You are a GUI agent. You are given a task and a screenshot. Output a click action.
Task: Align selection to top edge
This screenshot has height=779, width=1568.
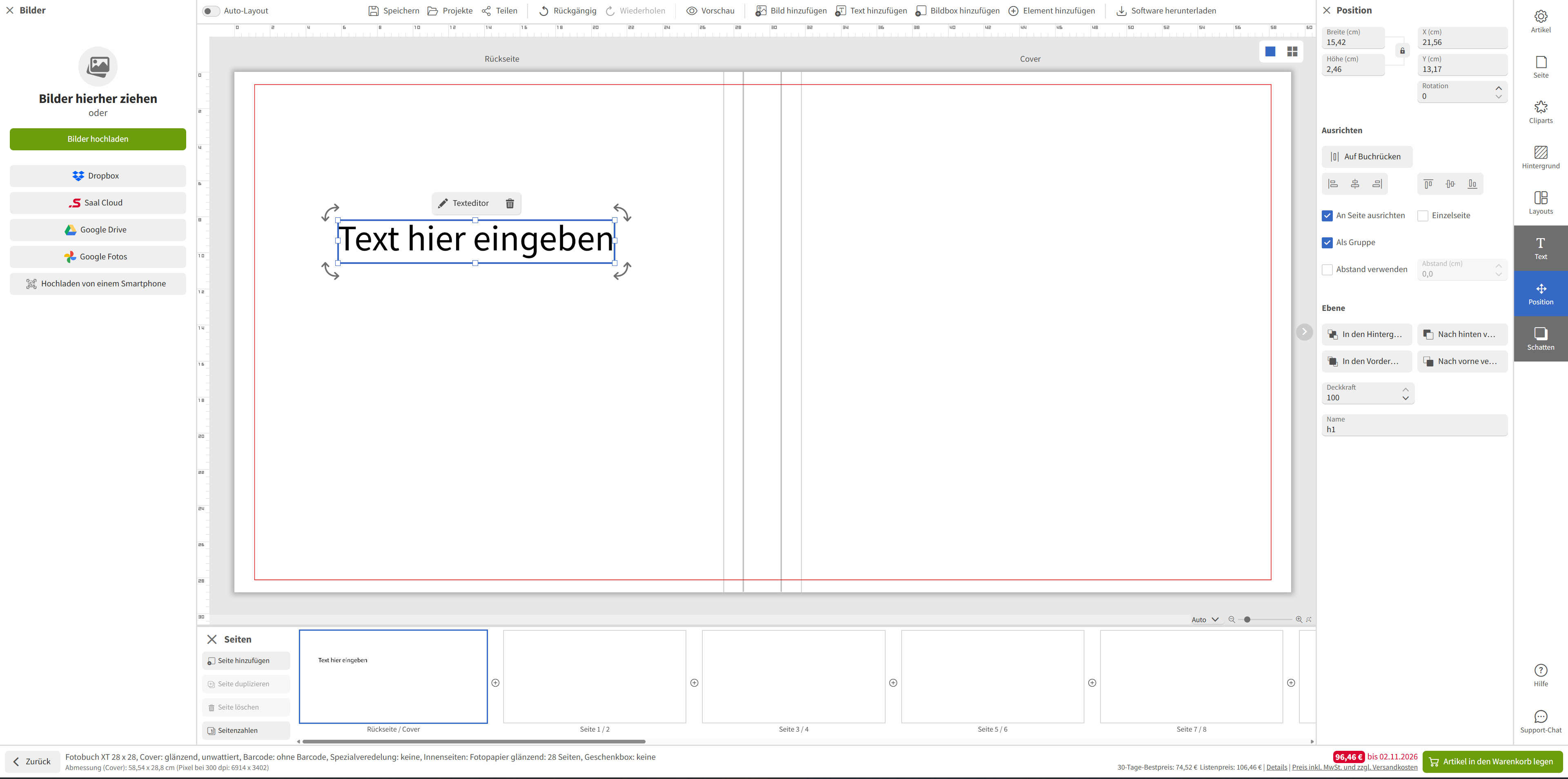[1428, 184]
